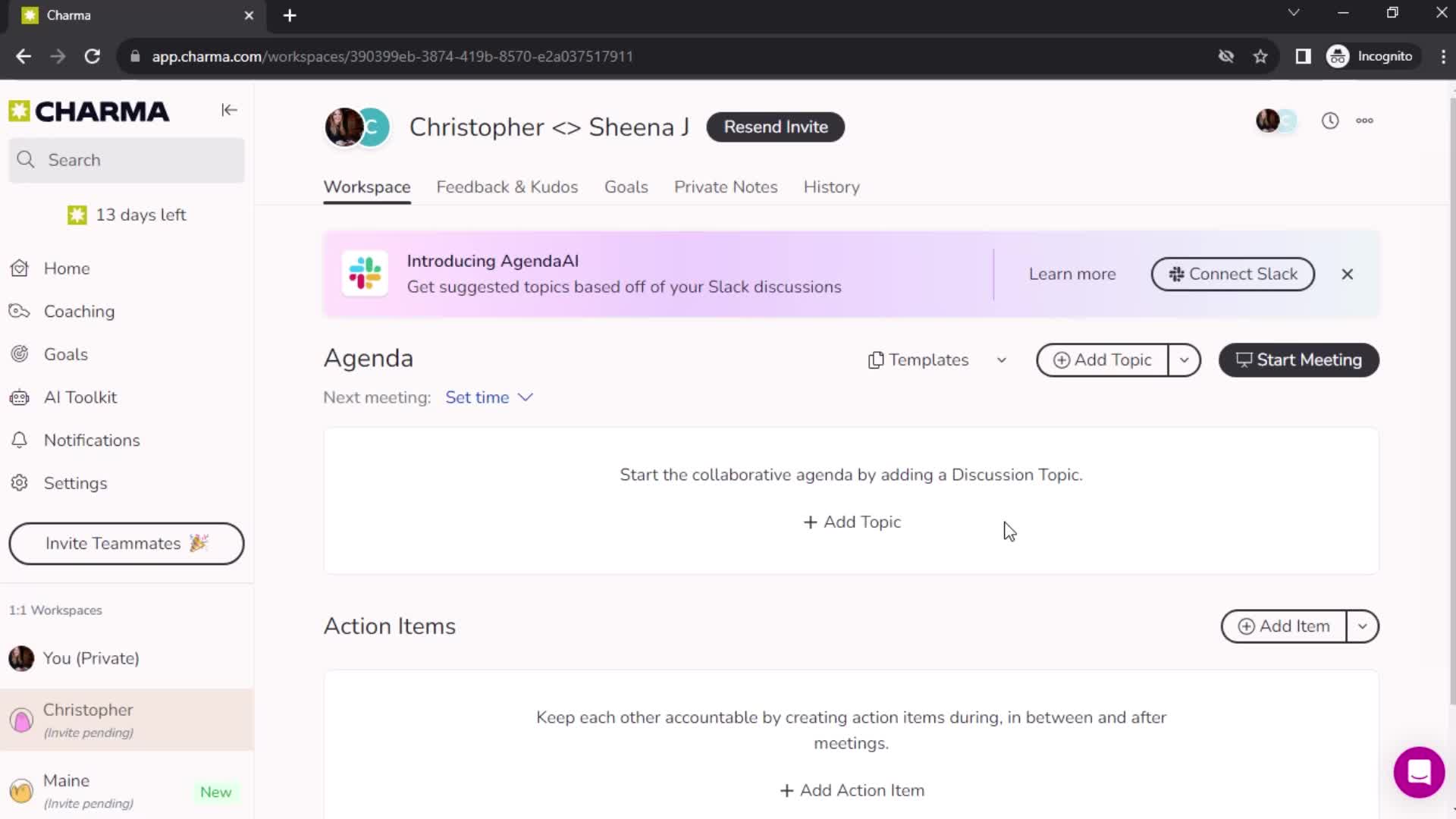
Task: Switch to Goals tab
Action: 626,187
